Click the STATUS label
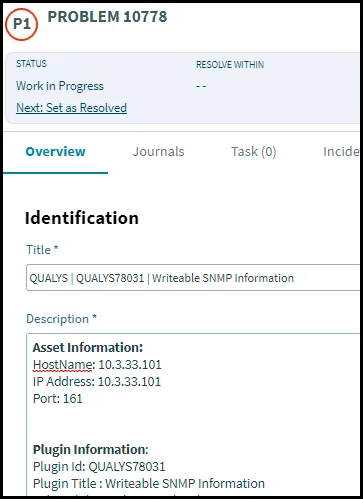The width and height of the screenshot is (363, 499). (x=32, y=64)
